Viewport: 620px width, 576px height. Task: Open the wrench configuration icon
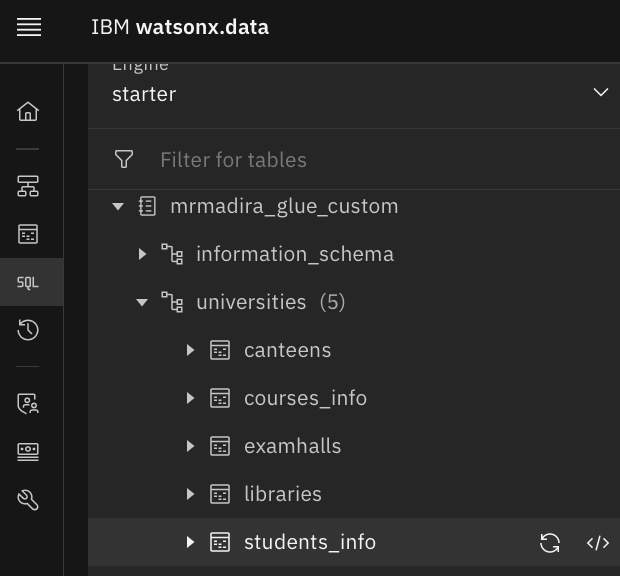point(28,500)
